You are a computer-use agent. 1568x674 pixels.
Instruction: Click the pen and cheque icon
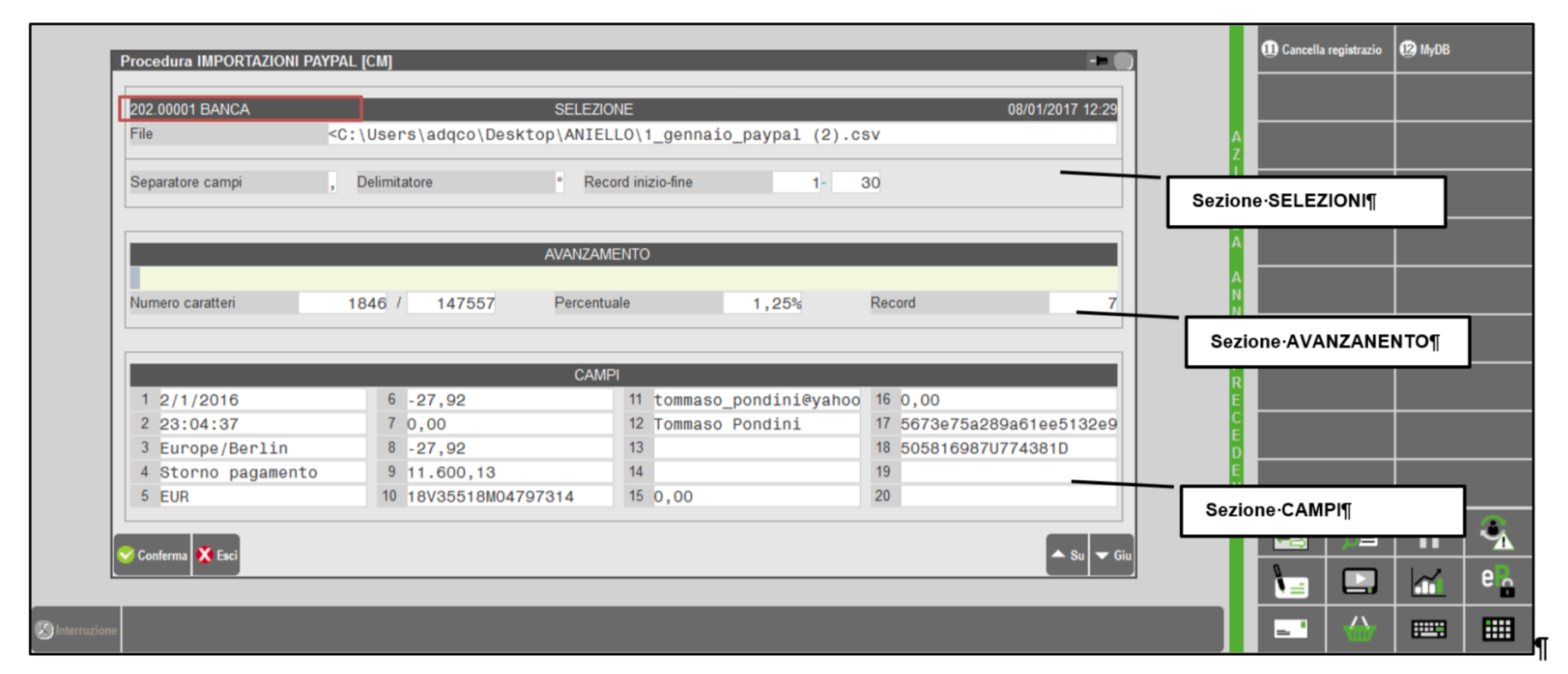click(1290, 582)
